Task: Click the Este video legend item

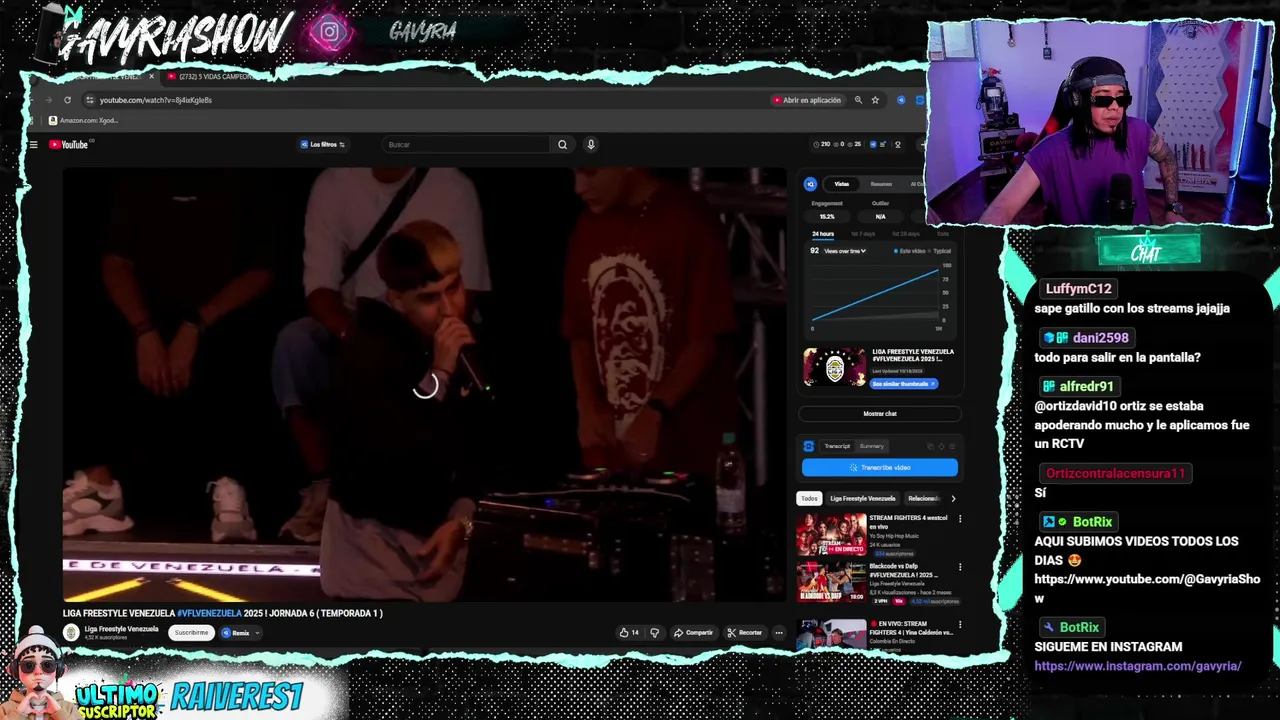Action: pyautogui.click(x=909, y=251)
